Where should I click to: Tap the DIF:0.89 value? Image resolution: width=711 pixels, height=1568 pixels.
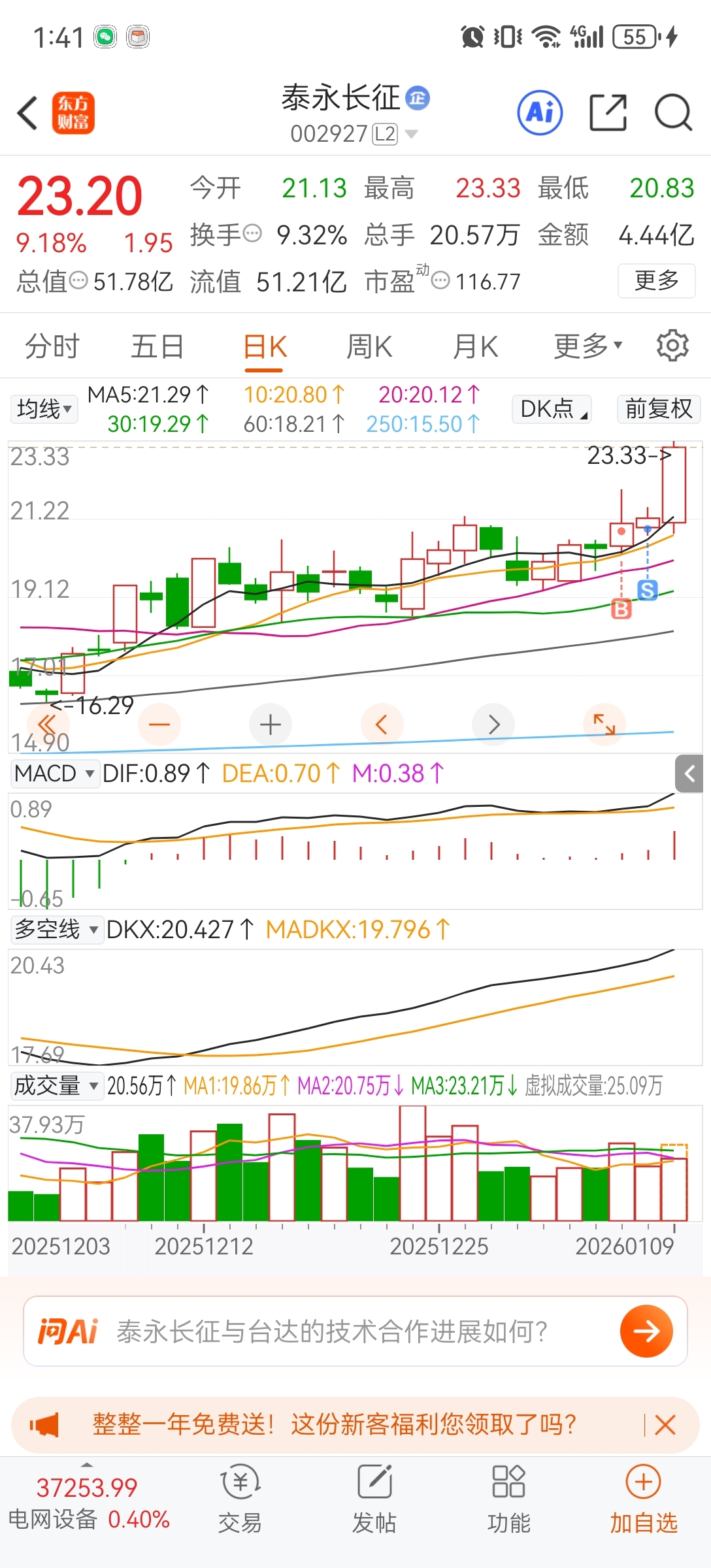156,774
